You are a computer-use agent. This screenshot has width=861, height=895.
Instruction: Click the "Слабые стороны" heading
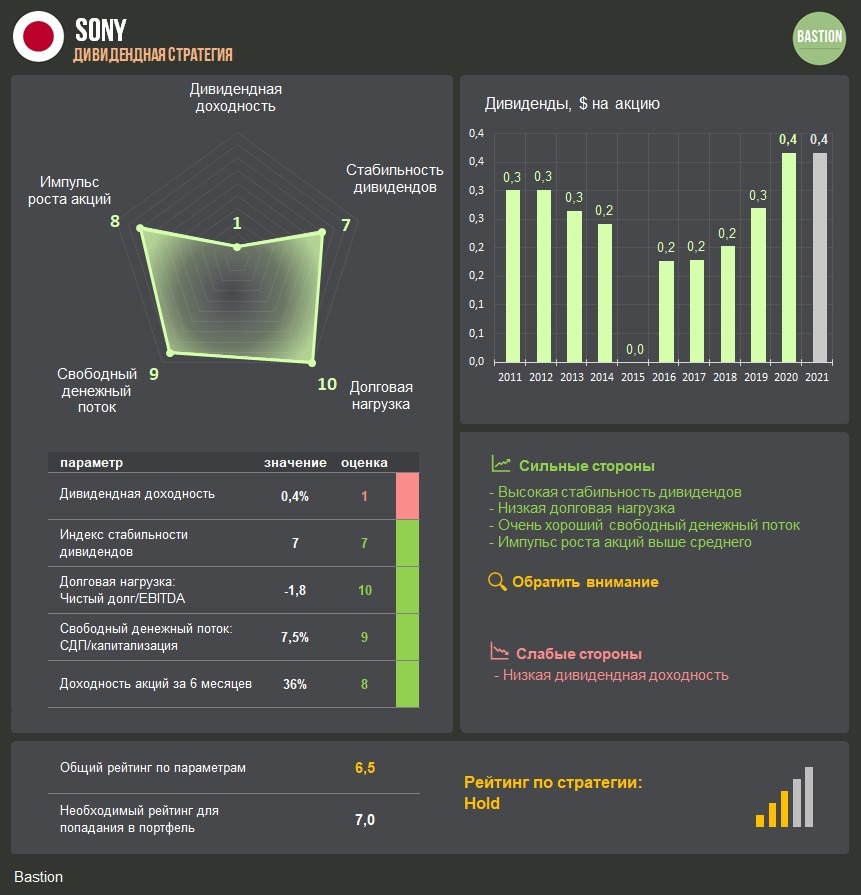point(579,654)
